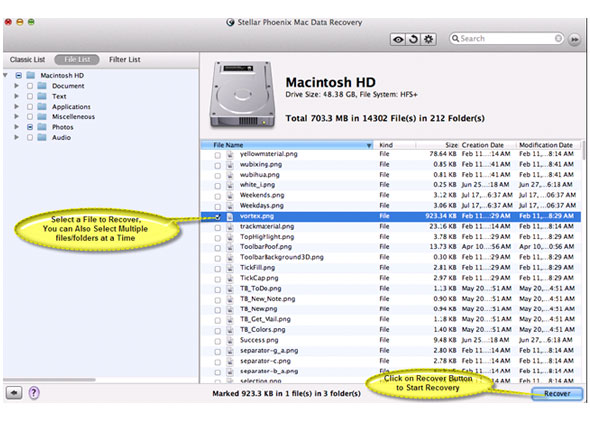
Task: Click the eye preview icon in toolbar
Action: [x=398, y=39]
